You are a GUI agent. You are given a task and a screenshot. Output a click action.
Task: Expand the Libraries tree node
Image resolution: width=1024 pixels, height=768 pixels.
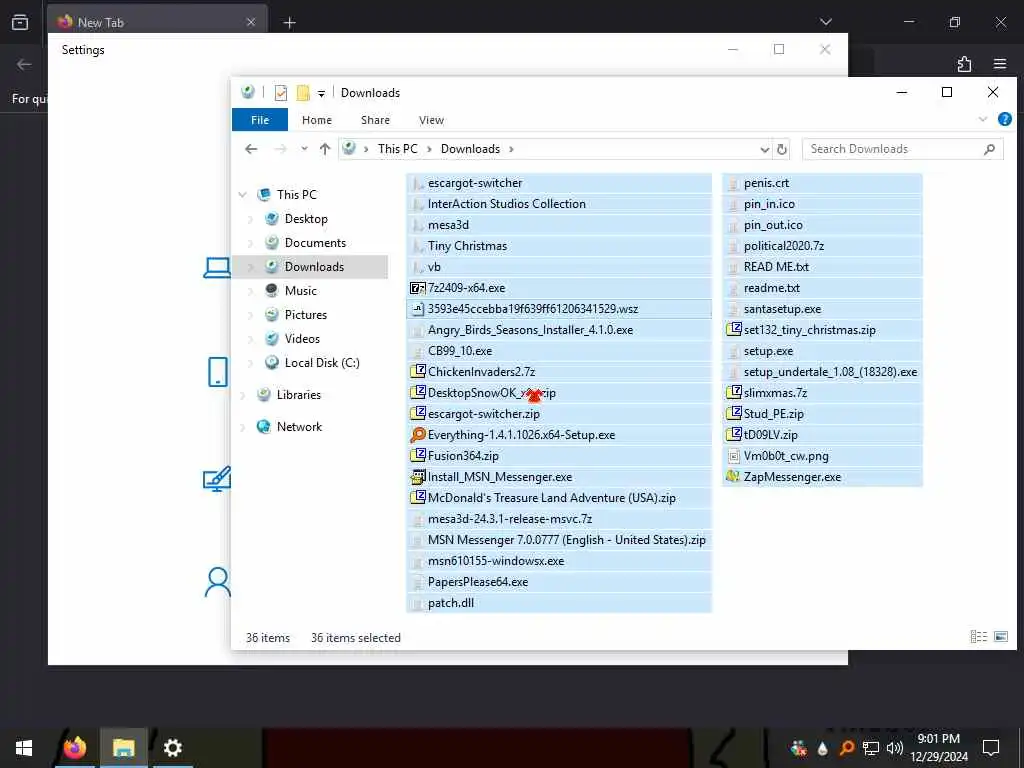point(242,394)
